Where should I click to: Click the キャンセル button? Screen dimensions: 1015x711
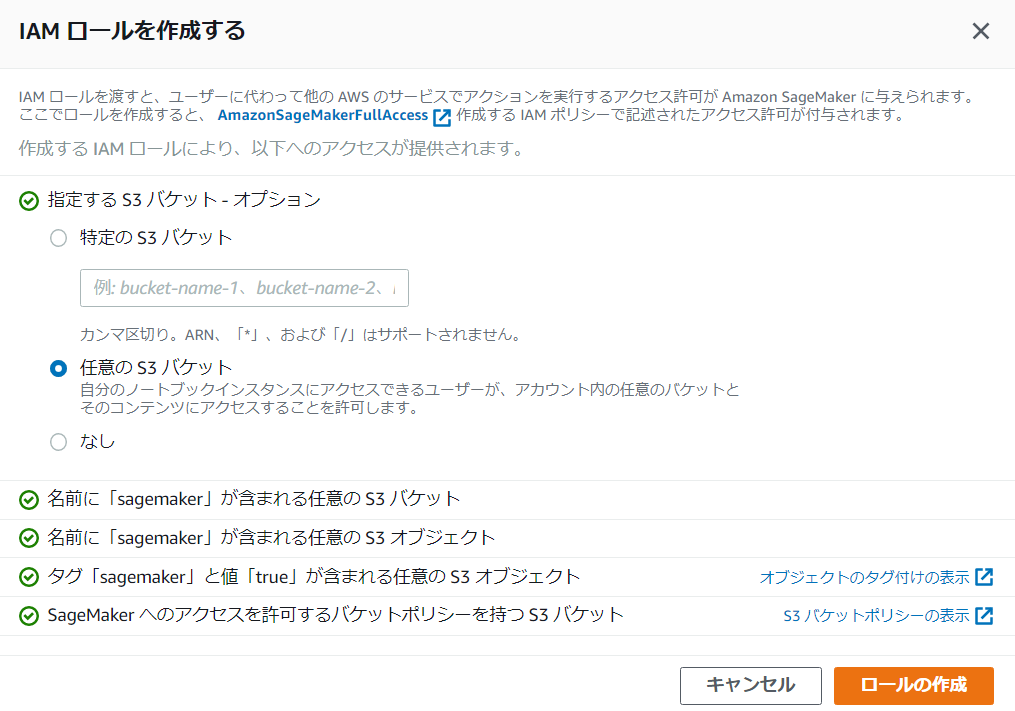coord(750,686)
